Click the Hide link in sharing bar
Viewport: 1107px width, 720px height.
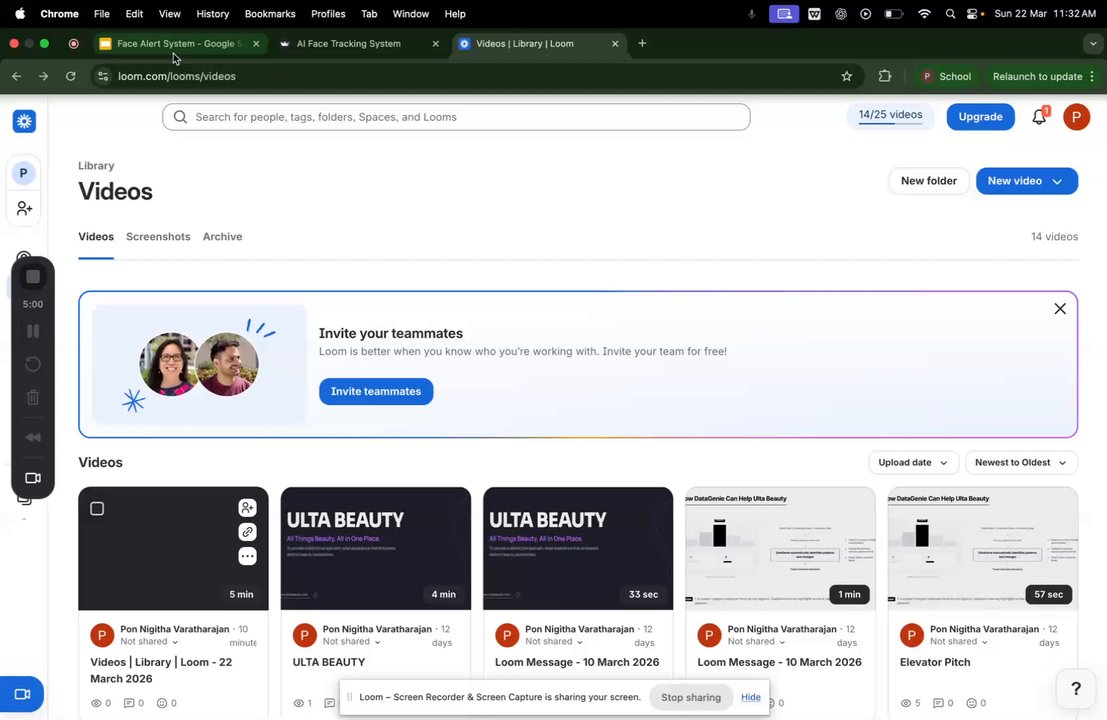pyautogui.click(x=750, y=697)
